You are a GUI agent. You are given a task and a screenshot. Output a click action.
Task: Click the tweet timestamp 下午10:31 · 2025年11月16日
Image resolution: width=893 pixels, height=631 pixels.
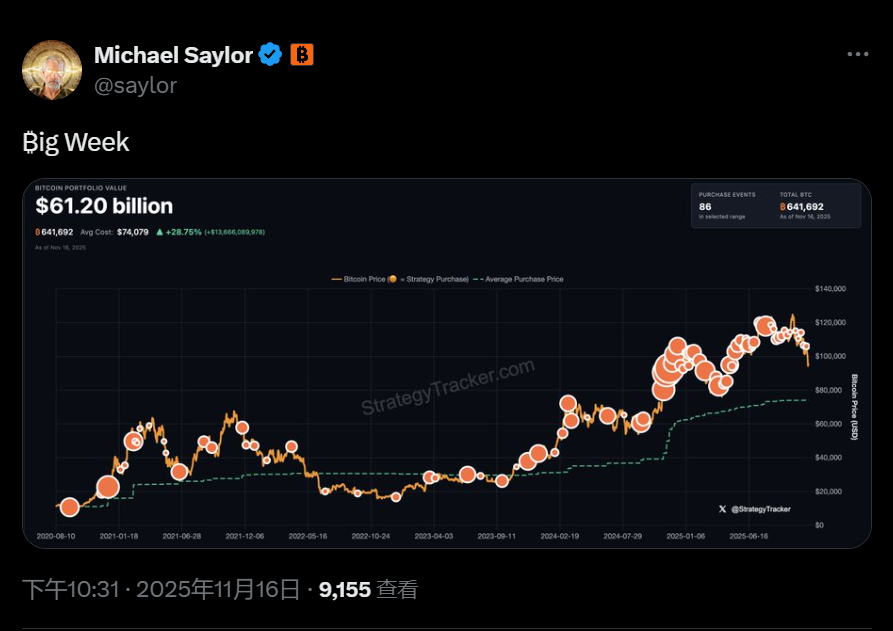pos(160,589)
